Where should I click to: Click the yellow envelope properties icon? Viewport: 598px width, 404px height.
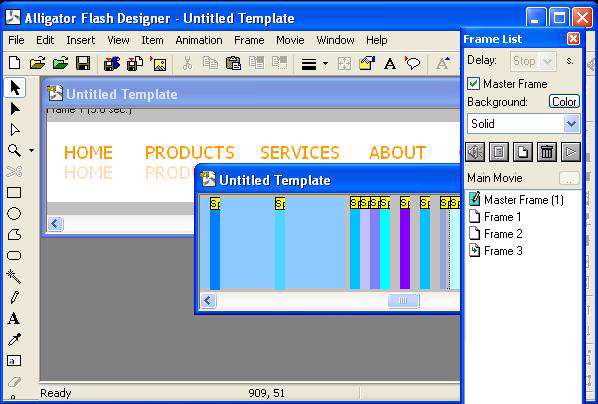[367, 63]
